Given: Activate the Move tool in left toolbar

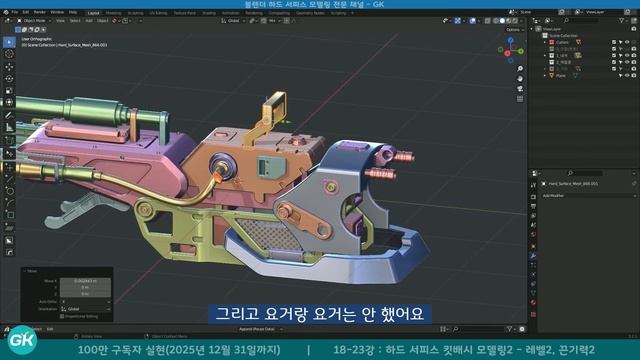Looking at the screenshot, I should tap(9, 67).
